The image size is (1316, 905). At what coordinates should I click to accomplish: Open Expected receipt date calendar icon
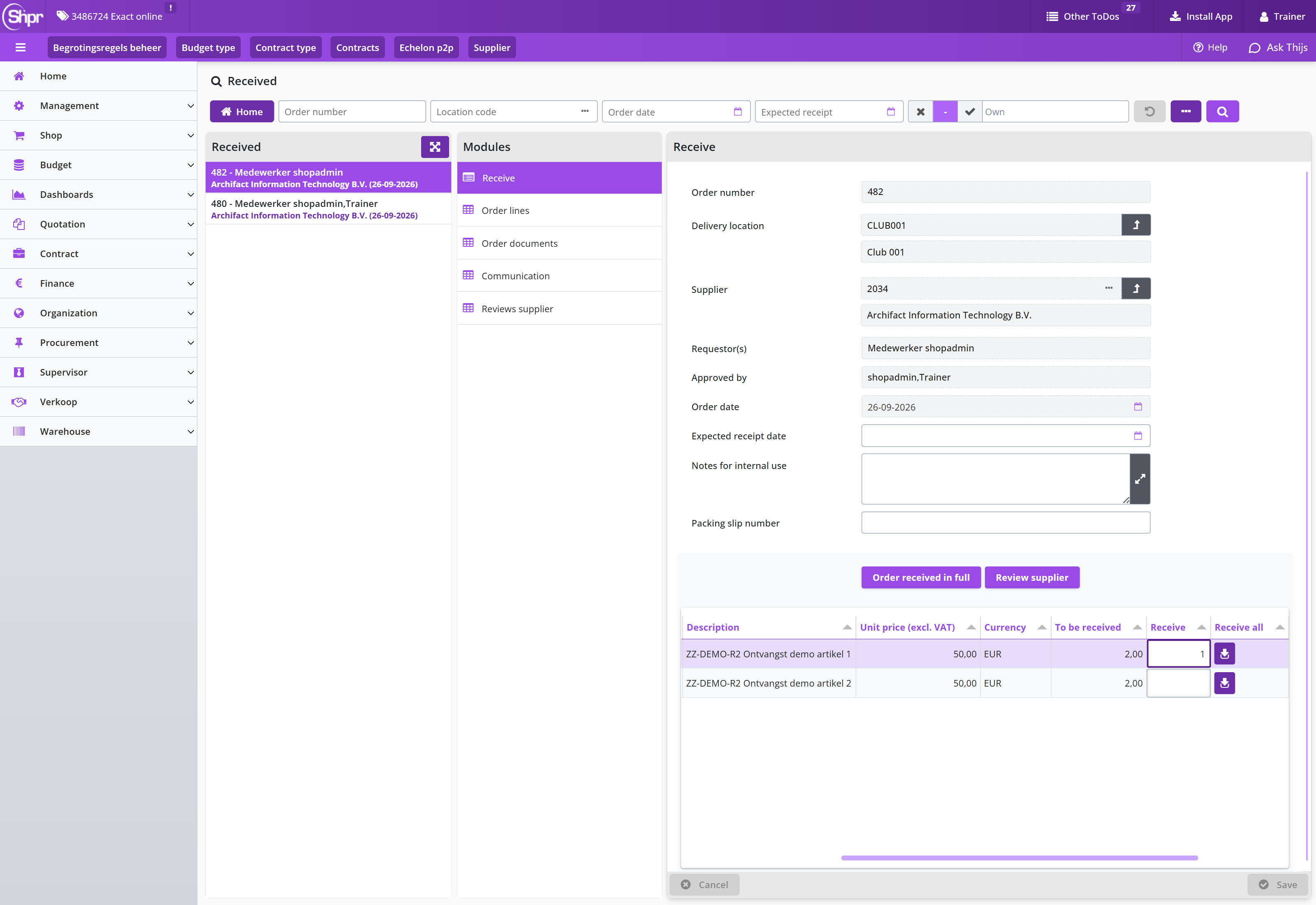1138,436
